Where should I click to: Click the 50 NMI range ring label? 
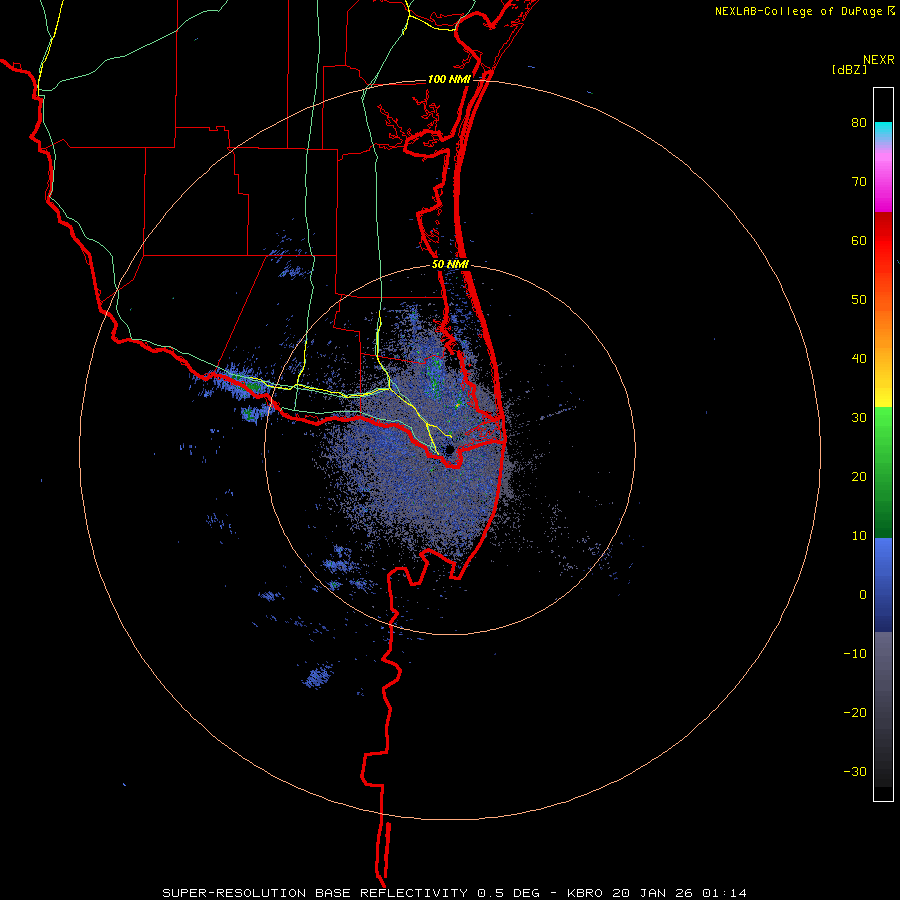coord(451,265)
